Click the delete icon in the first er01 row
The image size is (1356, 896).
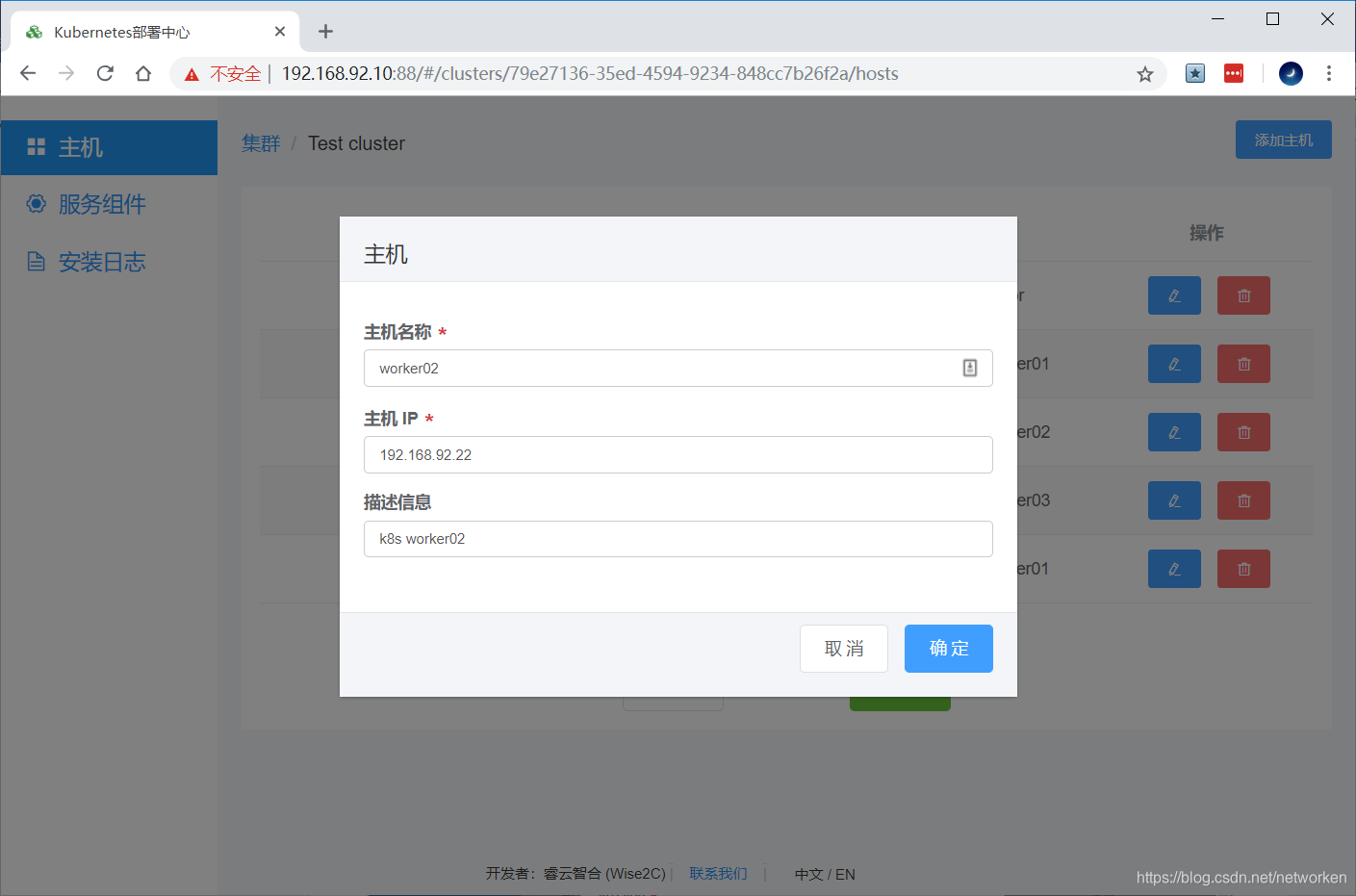1243,364
